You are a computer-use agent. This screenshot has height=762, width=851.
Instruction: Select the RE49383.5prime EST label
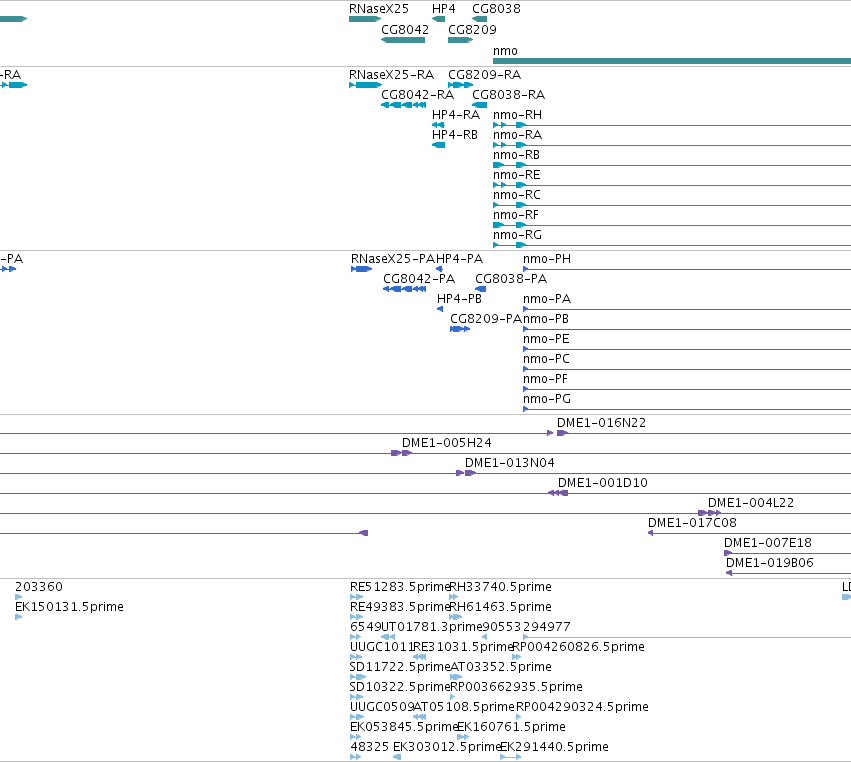pos(400,607)
